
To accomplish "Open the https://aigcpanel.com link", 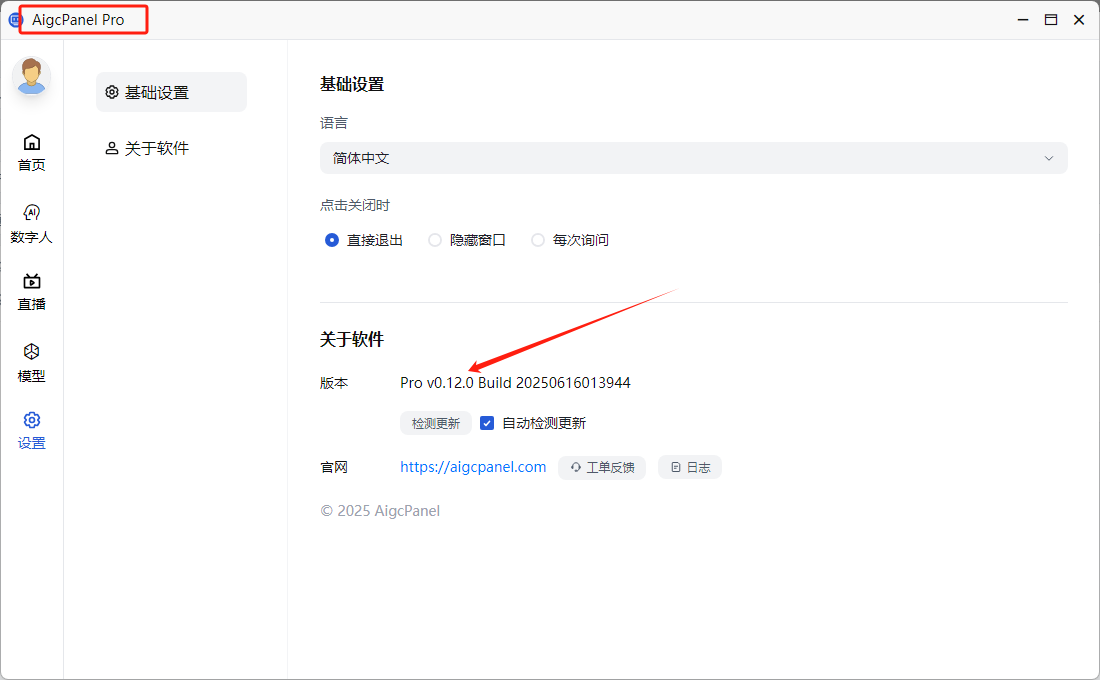I will (x=473, y=467).
